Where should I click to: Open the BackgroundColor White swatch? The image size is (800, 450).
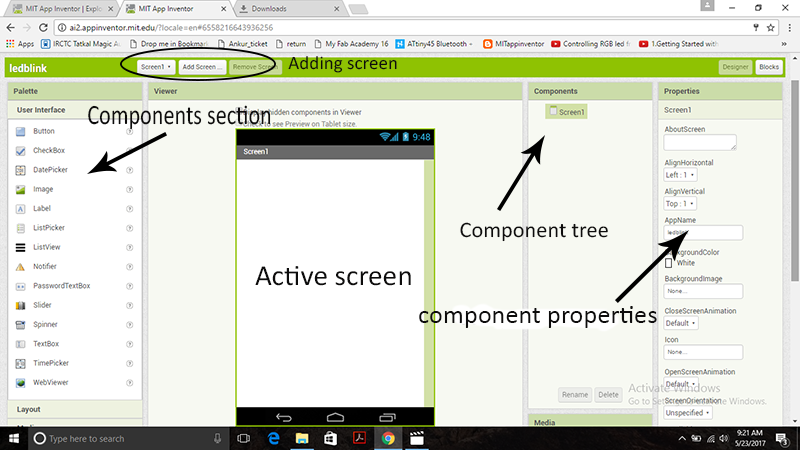pos(668,263)
